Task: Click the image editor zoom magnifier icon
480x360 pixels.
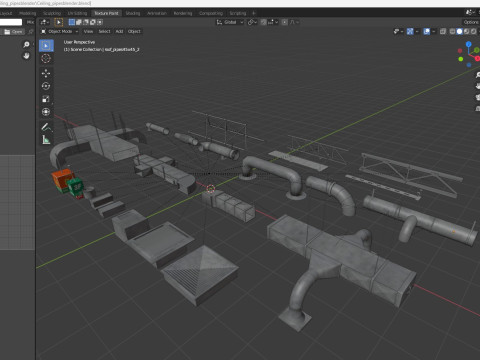Action: 26,44
